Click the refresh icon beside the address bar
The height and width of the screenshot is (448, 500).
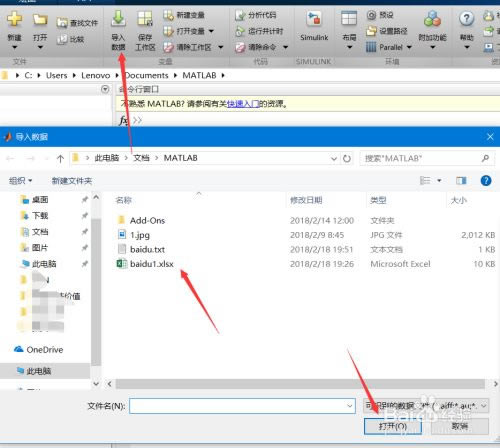(347, 159)
